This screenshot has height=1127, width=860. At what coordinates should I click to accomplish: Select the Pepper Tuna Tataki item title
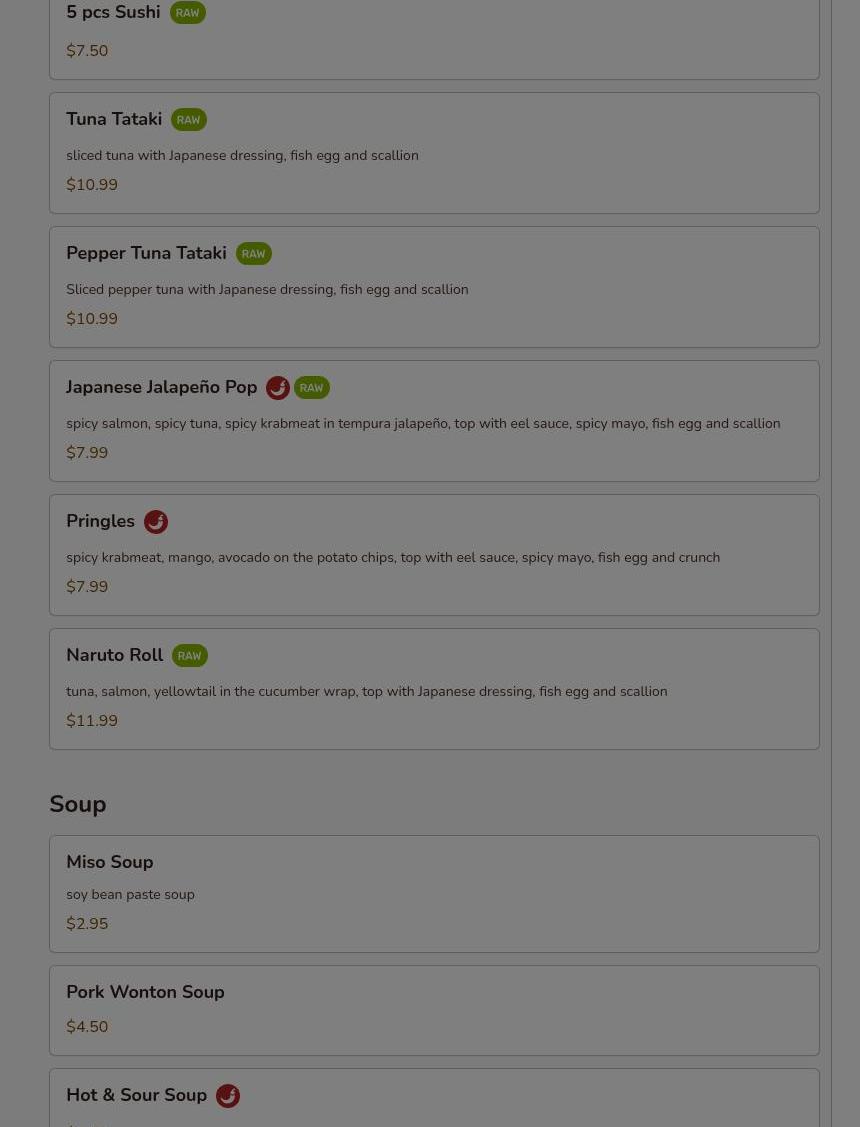146,253
